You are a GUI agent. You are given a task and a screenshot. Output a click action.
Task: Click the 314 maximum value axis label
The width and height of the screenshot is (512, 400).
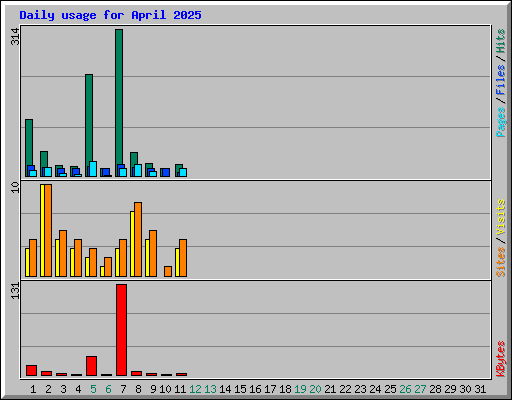(15, 36)
